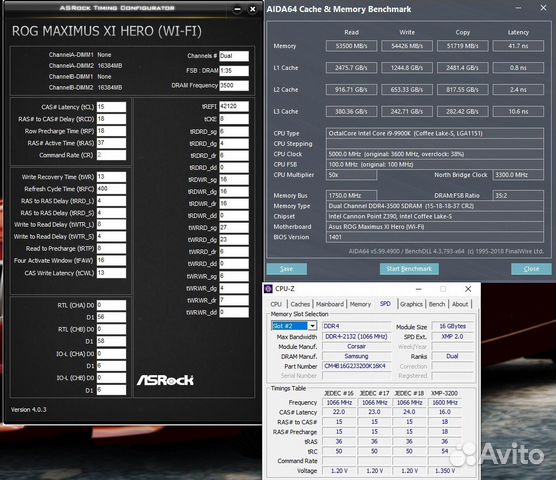Click the DRAM Frequency field showing 3500
Image resolution: width=556 pixels, height=480 pixels.
coord(234,85)
